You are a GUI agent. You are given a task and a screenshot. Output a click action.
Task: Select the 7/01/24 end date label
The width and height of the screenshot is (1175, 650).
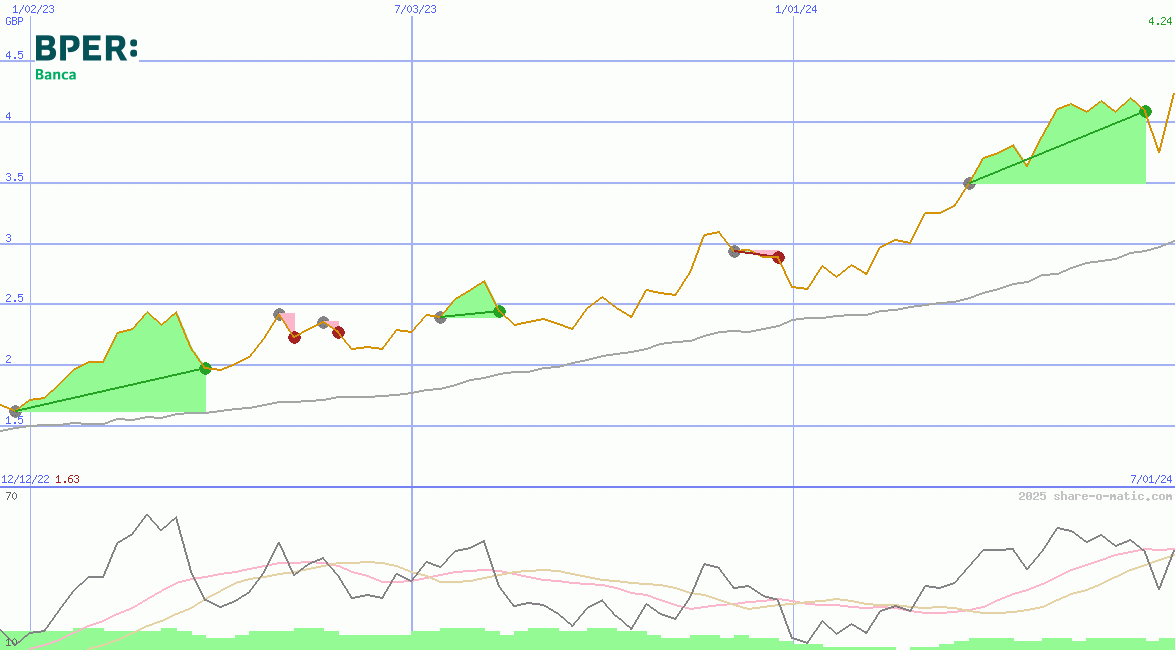(x=1150, y=479)
